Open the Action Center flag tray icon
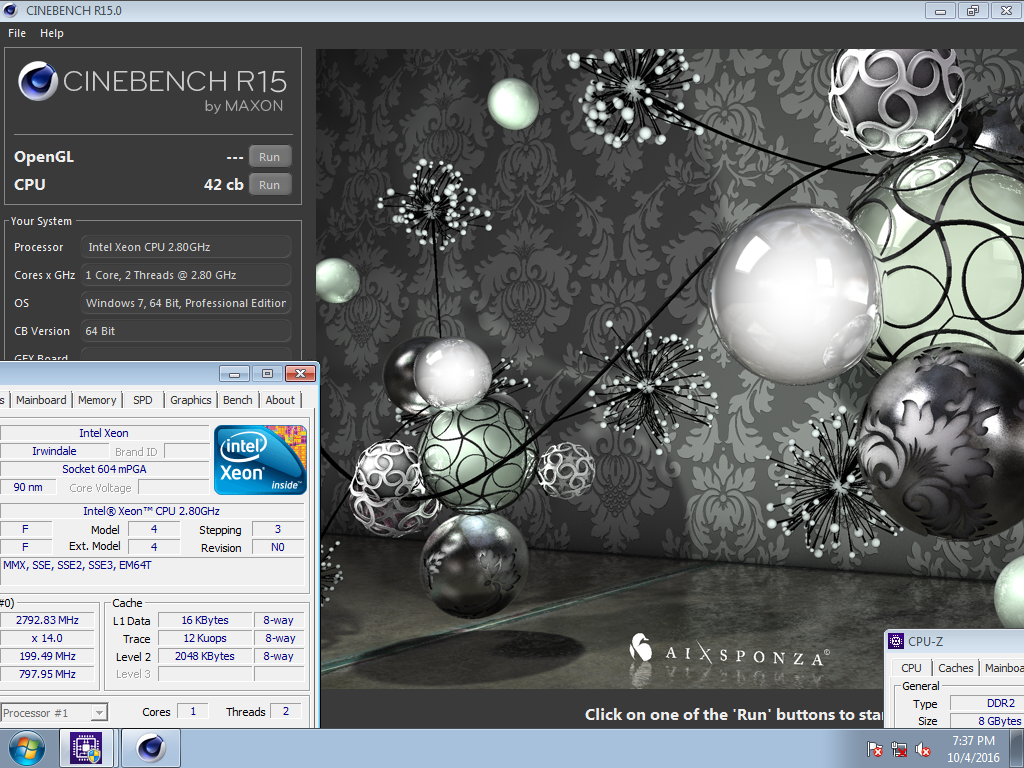1024x768 pixels. (875, 749)
